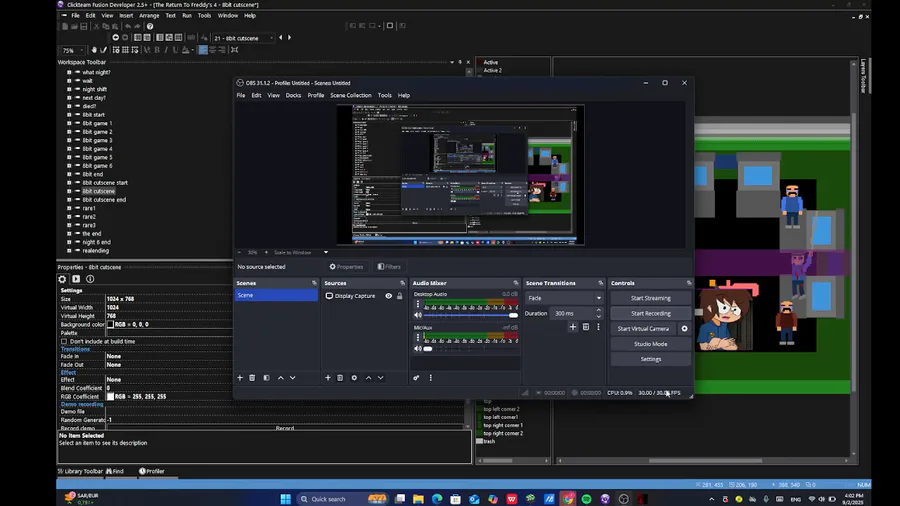Open source properties gear in Sources dock
Screen dimensions: 900x506
pos(354,377)
